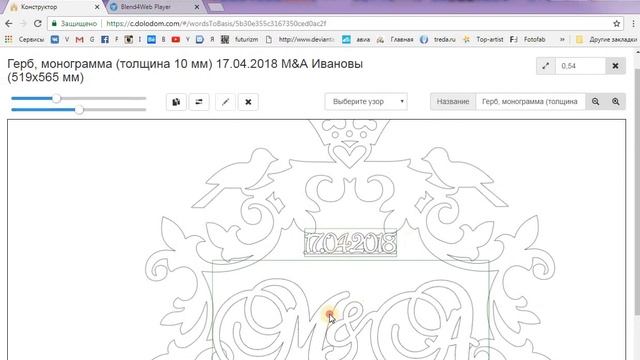Bookmark the page with the star
This screenshot has width=640, height=360.
[x=616, y=24]
